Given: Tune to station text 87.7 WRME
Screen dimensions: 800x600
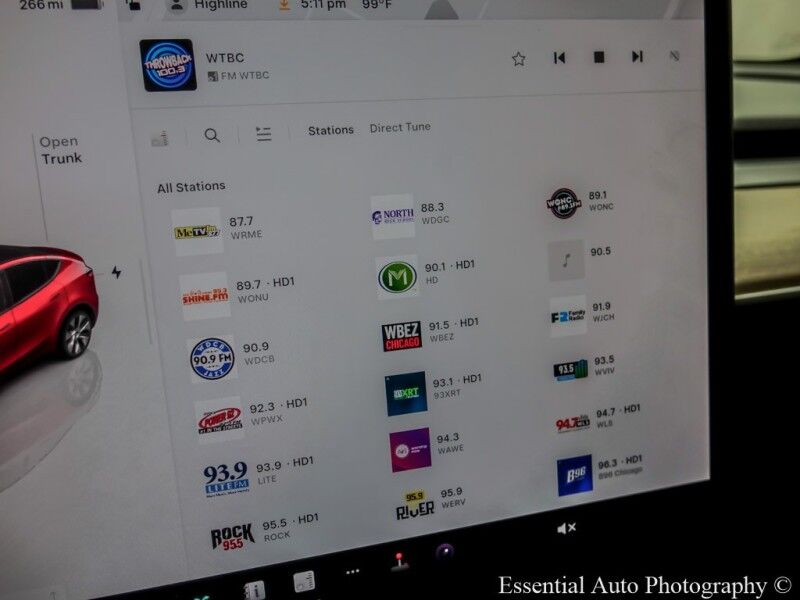Looking at the screenshot, I should click(245, 228).
